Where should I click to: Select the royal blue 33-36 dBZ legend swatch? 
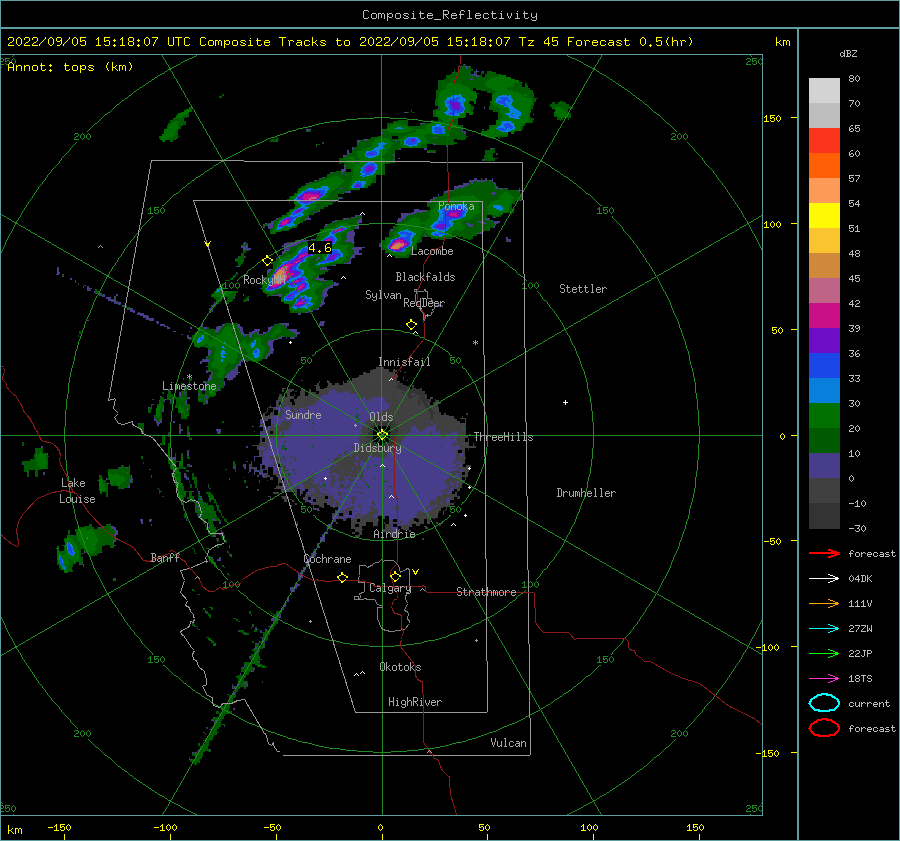click(x=824, y=366)
